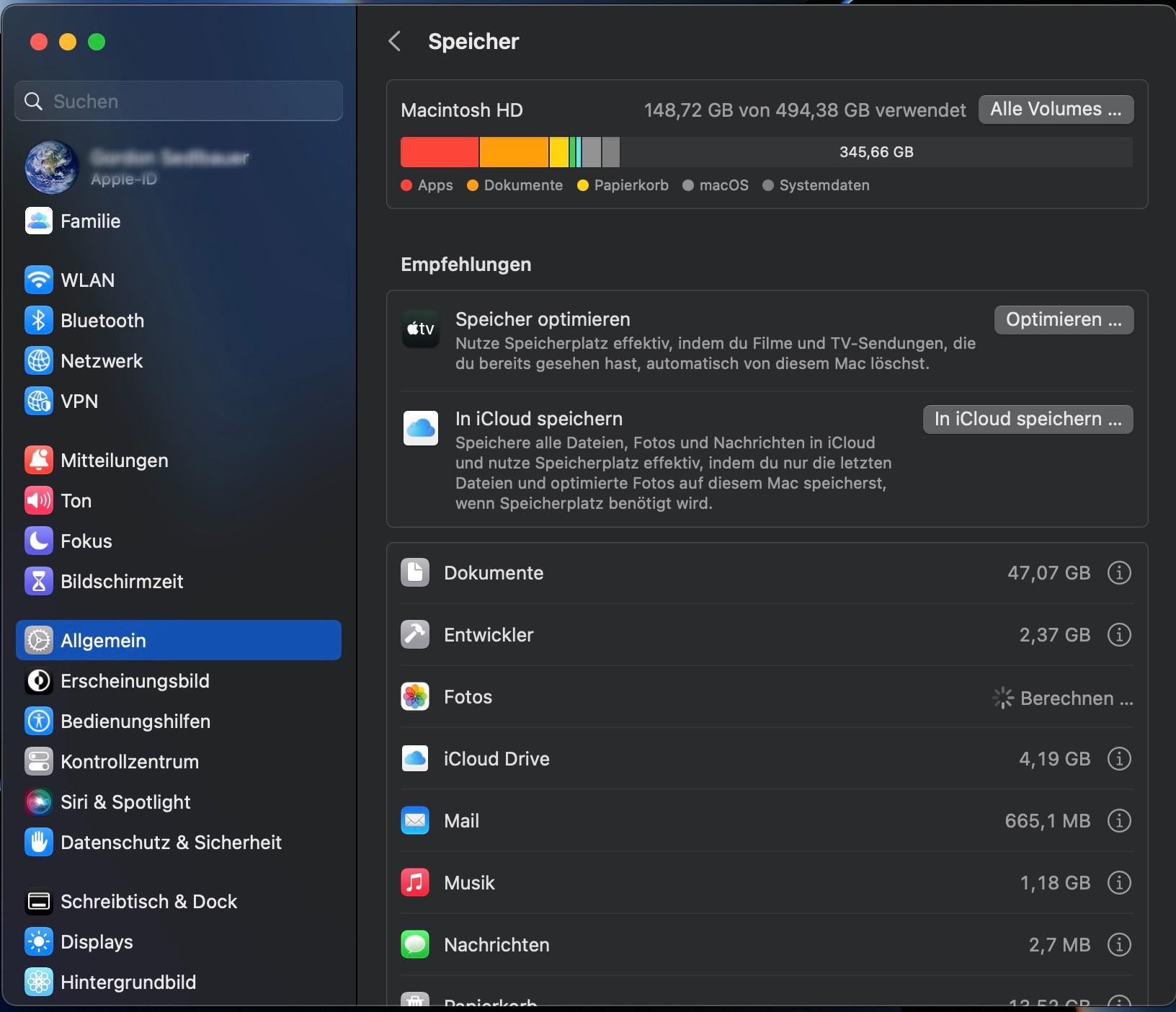Show info for Nachrichten storage
Image resolution: width=1176 pixels, height=1012 pixels.
point(1119,945)
